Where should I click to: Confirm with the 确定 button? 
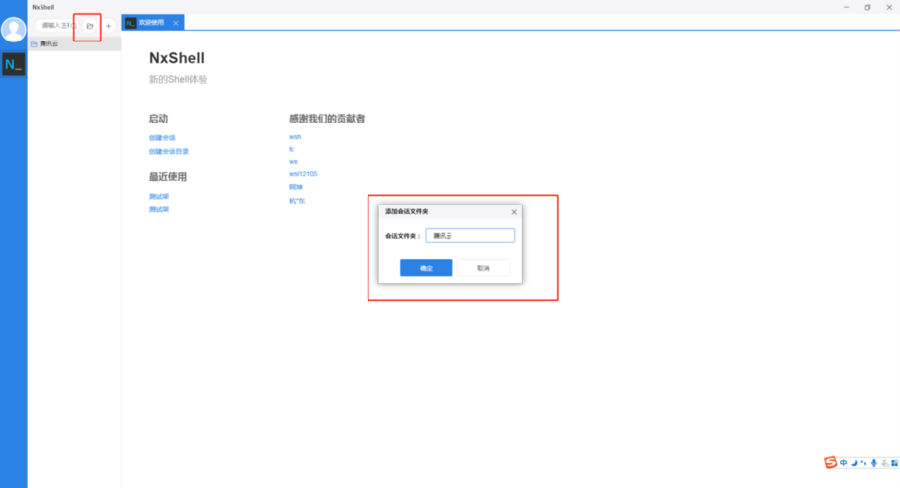(426, 268)
